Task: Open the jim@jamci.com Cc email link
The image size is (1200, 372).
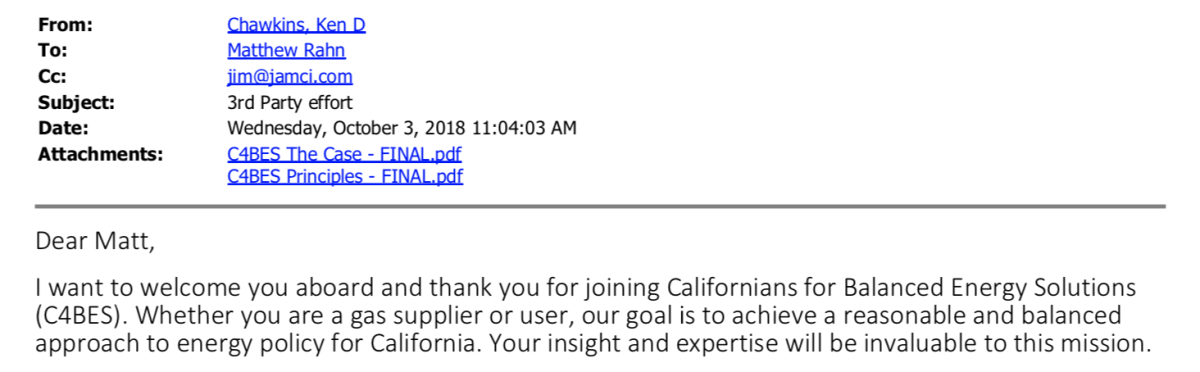Action: tap(290, 76)
